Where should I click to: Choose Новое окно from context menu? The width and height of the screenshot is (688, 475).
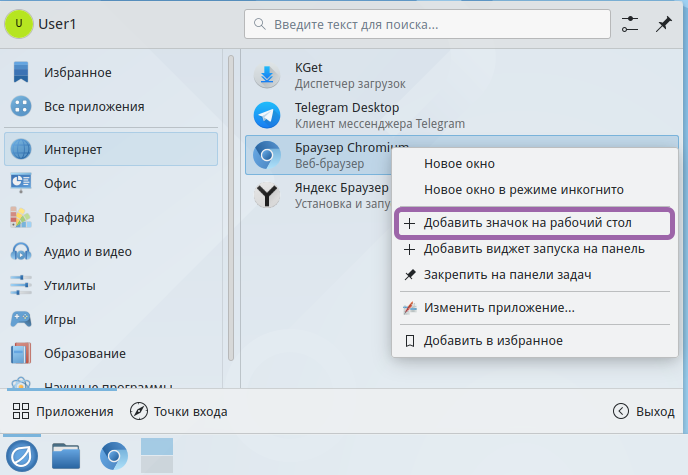coord(459,163)
